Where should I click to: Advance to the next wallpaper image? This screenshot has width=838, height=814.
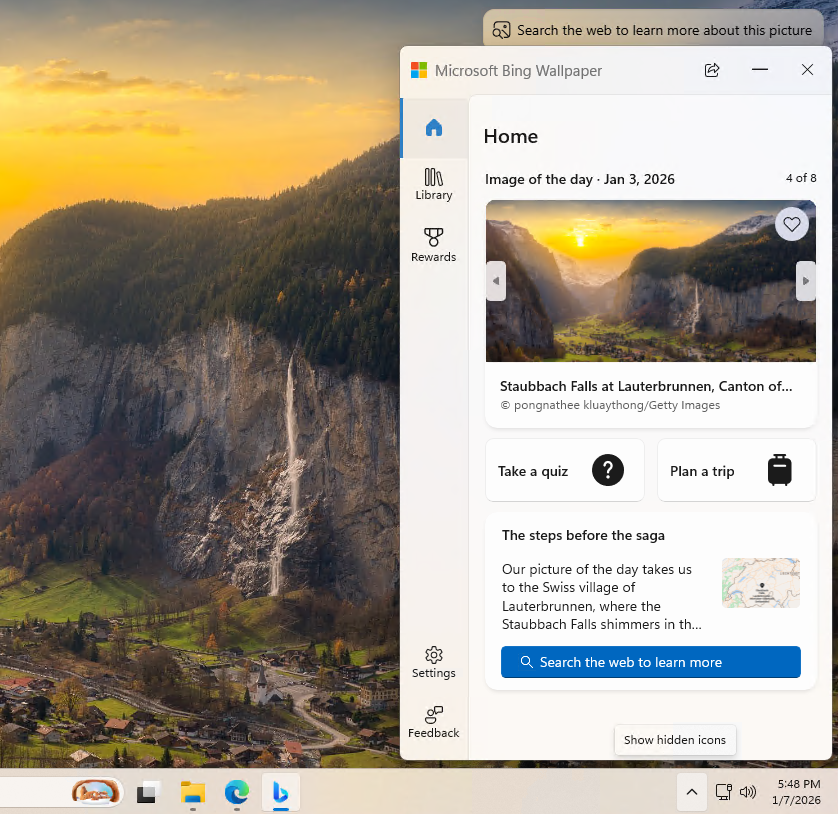pyautogui.click(x=806, y=281)
